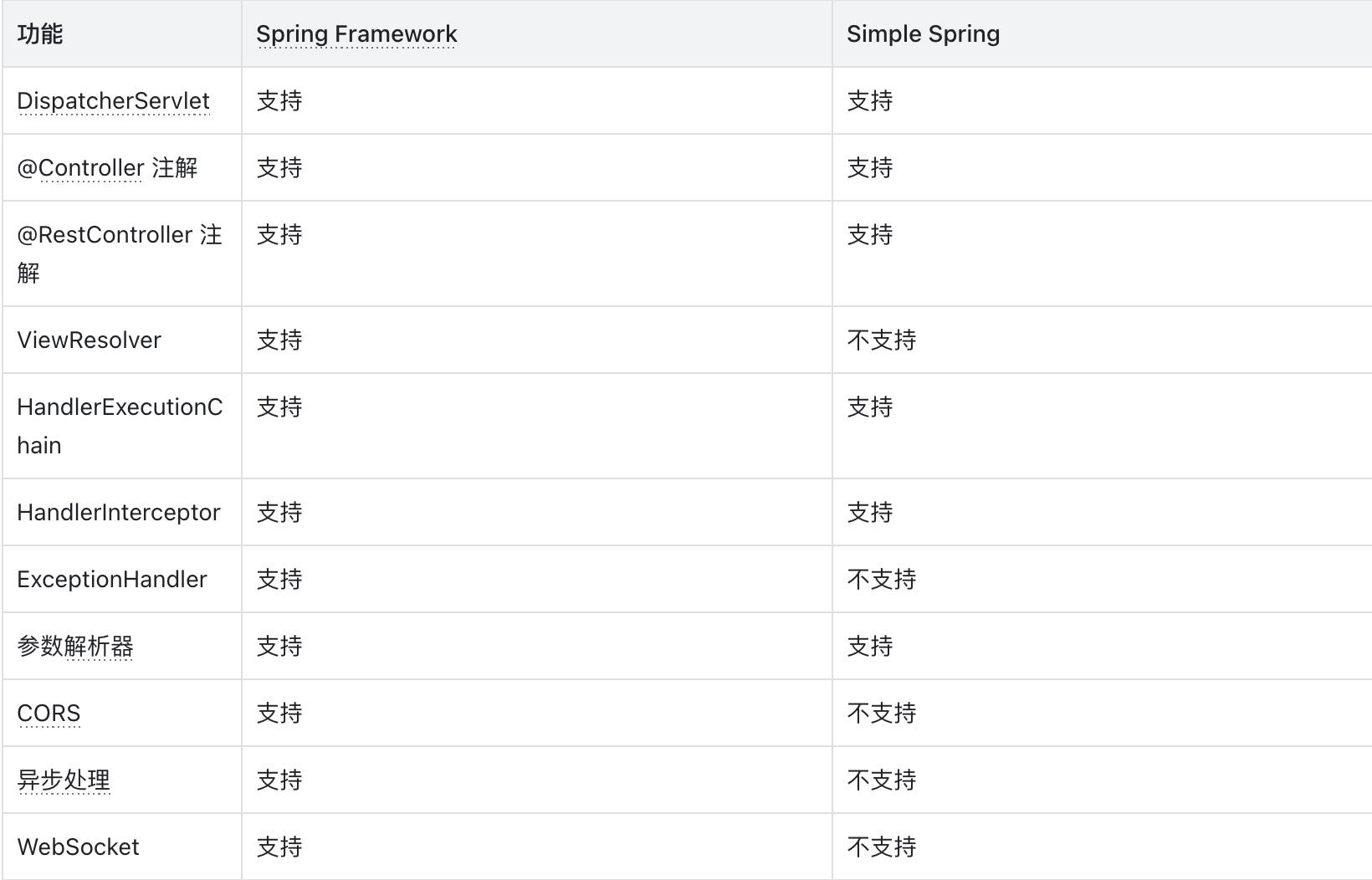Click the @Controller 注解 row label
The image size is (1372, 880).
pos(107,168)
